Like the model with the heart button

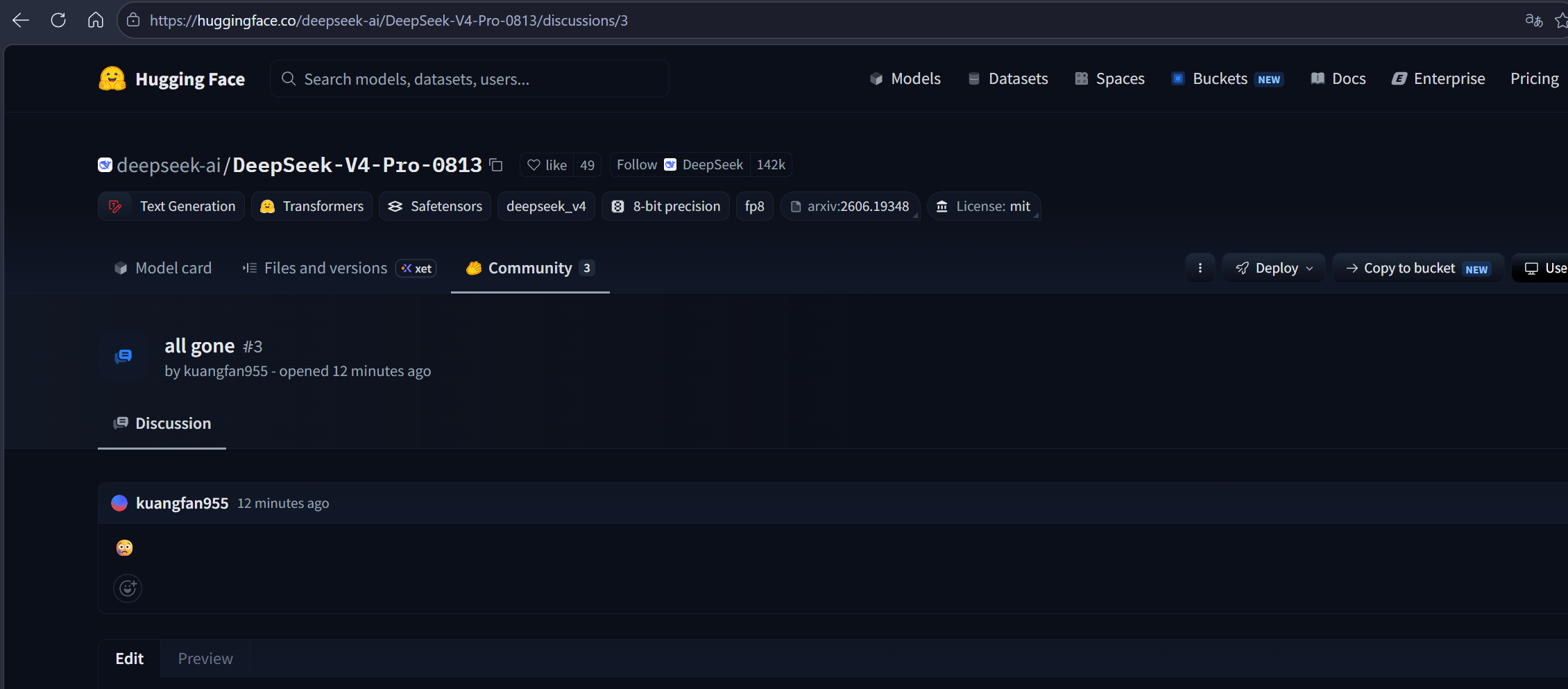tap(547, 165)
